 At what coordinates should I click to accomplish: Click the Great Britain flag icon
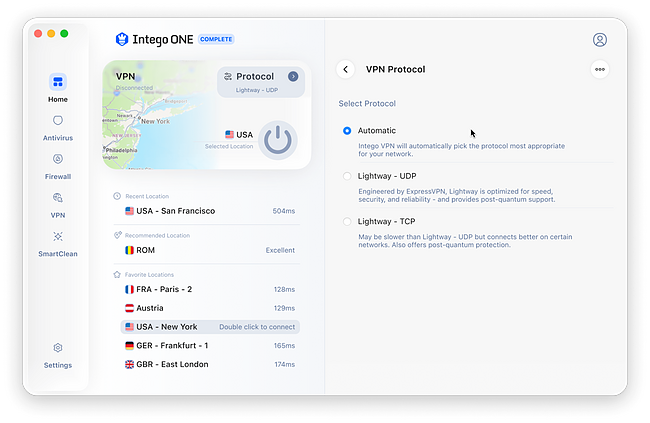129,365
